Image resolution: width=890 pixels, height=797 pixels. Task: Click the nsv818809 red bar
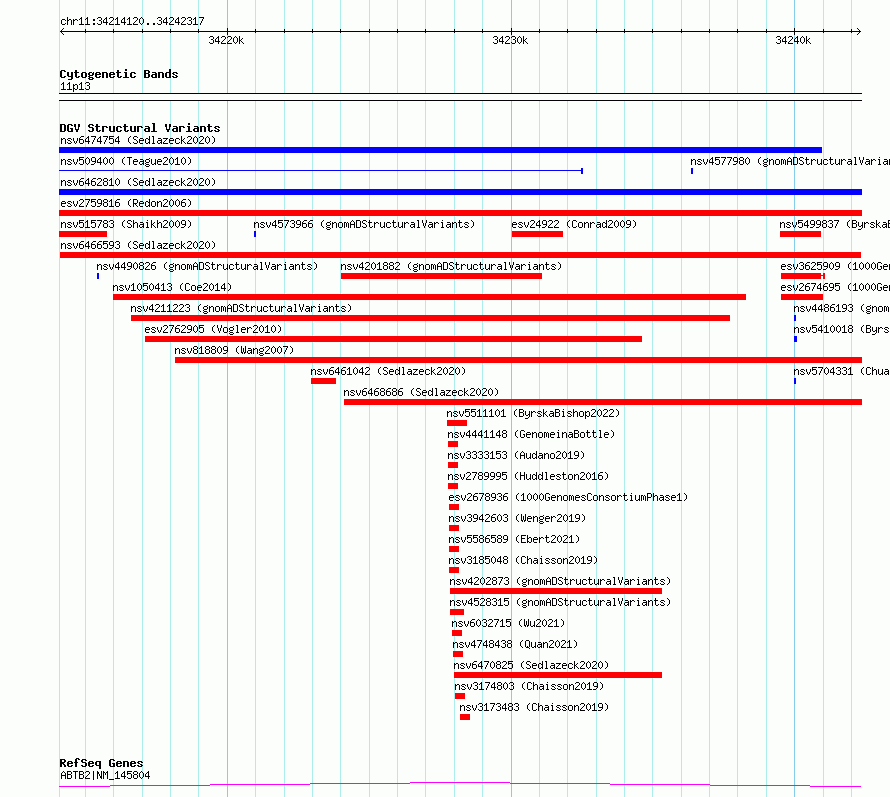(x=518, y=360)
